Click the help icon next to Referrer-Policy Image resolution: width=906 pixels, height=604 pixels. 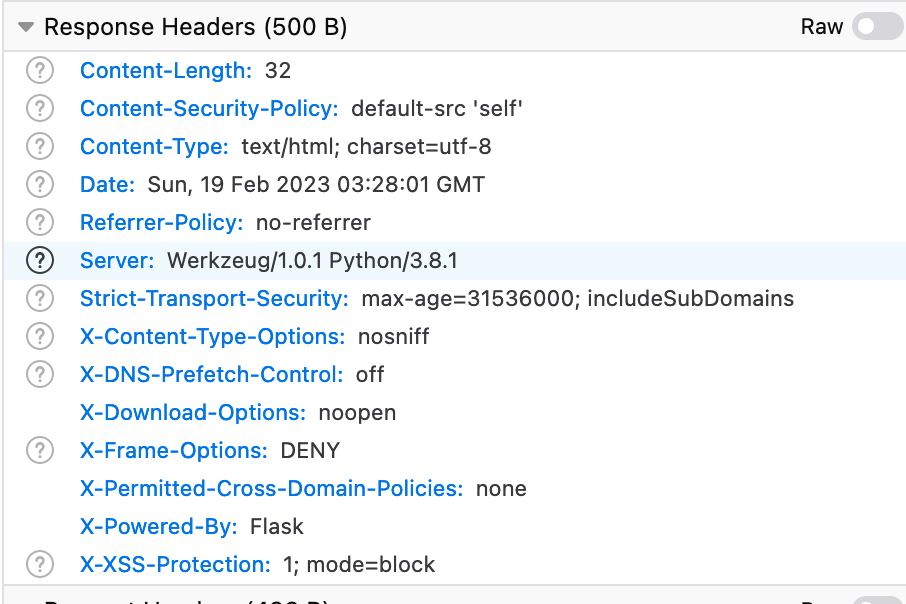pyautogui.click(x=39, y=222)
